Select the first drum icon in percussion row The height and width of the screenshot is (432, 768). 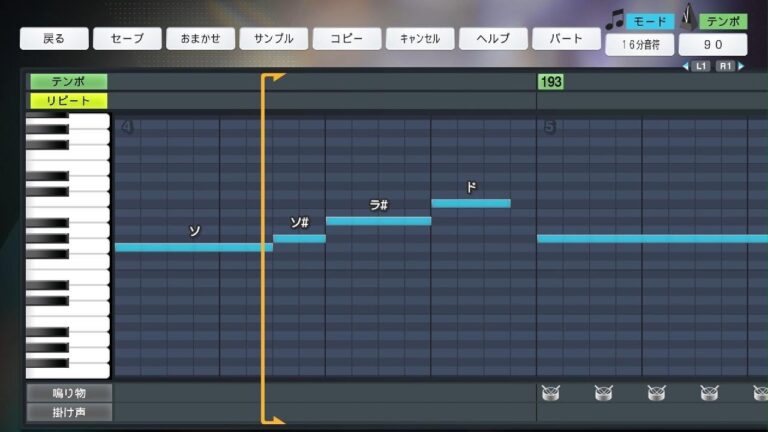coord(550,393)
